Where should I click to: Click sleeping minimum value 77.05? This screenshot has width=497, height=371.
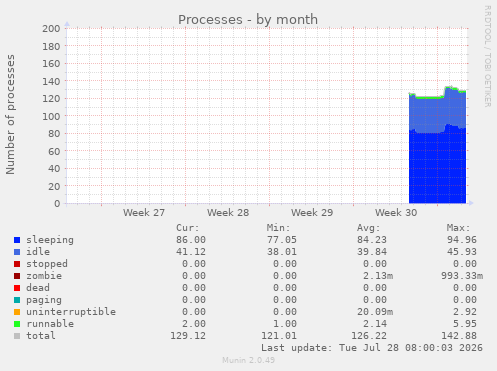[282, 240]
